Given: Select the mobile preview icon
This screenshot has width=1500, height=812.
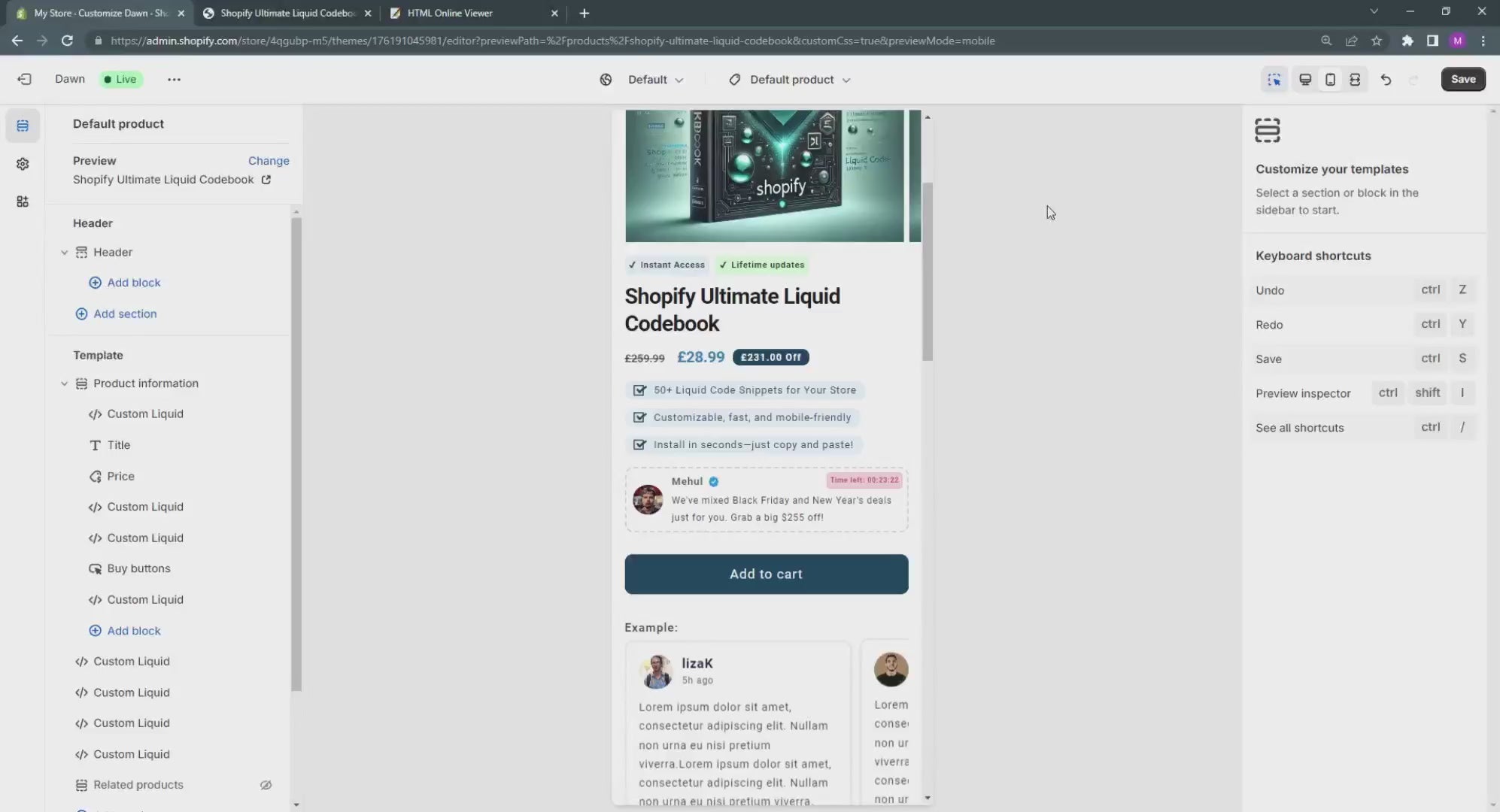Looking at the screenshot, I should pos(1331,79).
